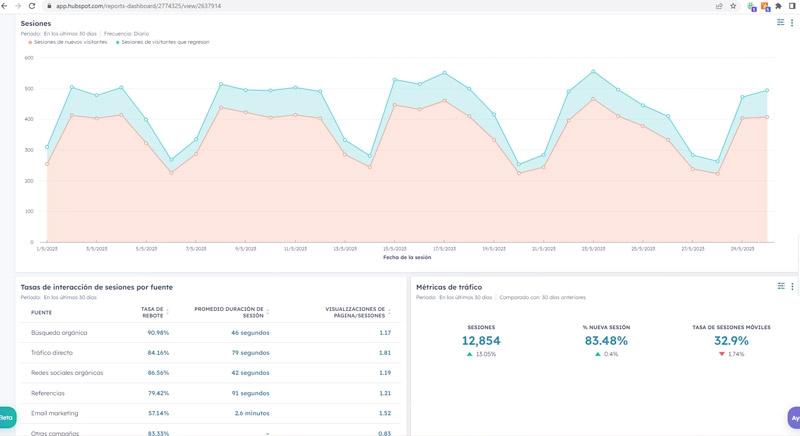Open the 'Tasas de interacción de sesiones por fuente' report

[x=96, y=287]
